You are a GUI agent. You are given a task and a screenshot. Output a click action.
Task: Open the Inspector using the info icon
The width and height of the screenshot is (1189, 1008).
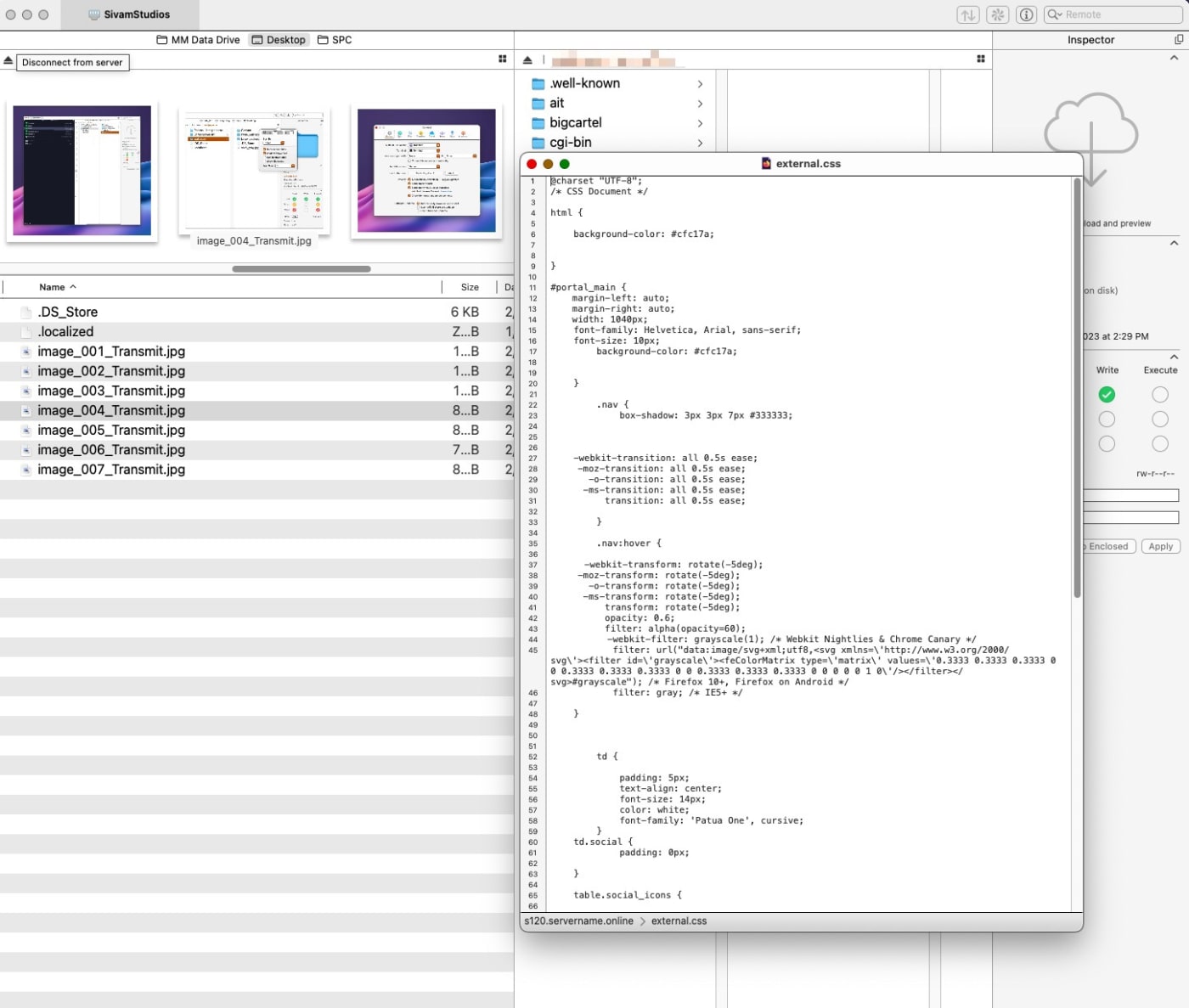(1027, 14)
